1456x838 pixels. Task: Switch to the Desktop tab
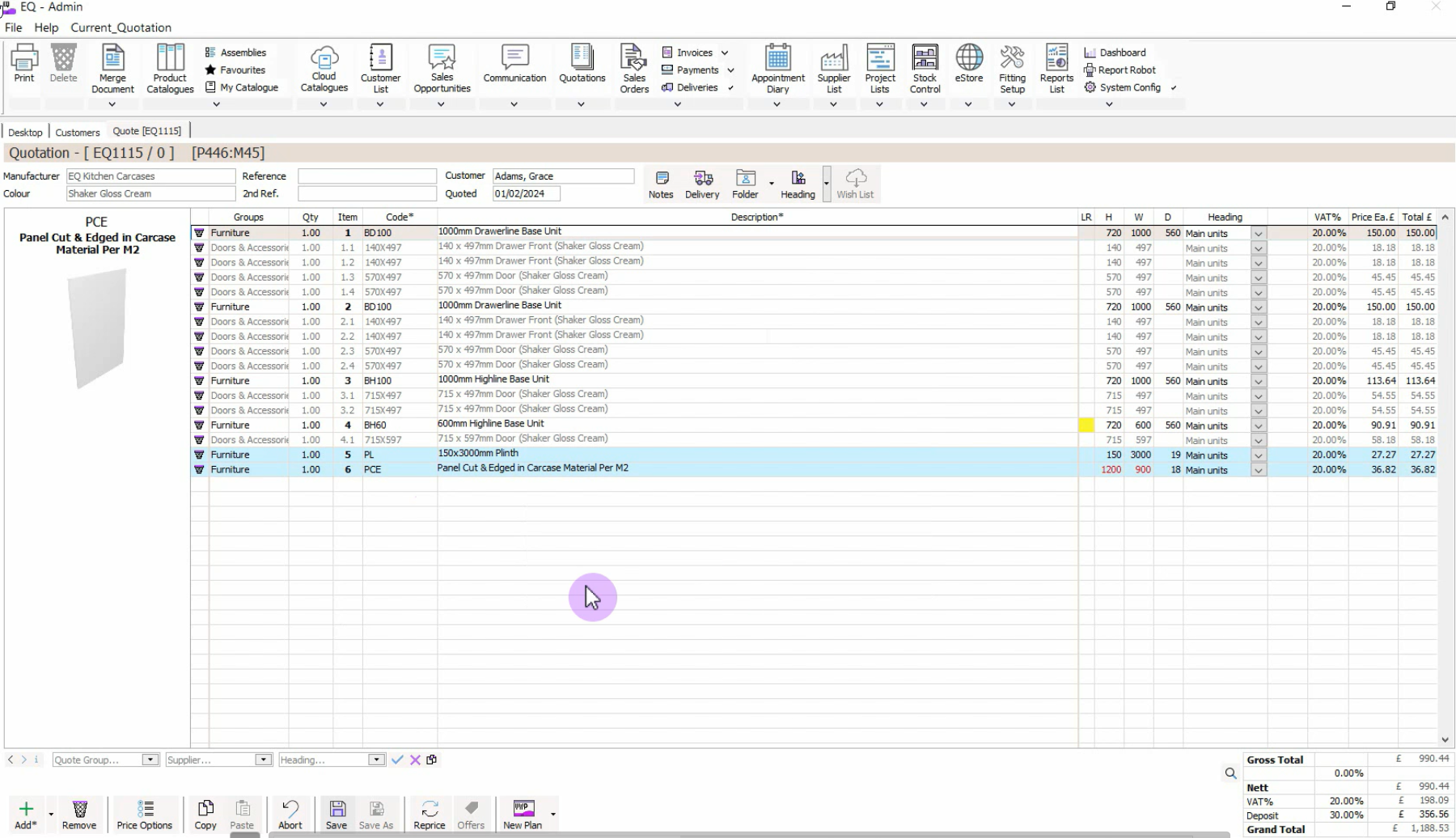(x=25, y=132)
